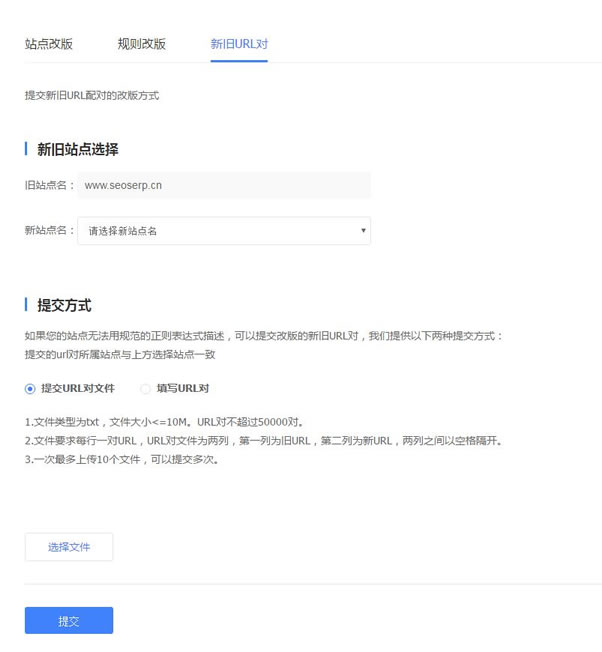This screenshot has width=602, height=652.
Task: Click the rule line 3.一次最多上传10个文件
Action: [122, 459]
